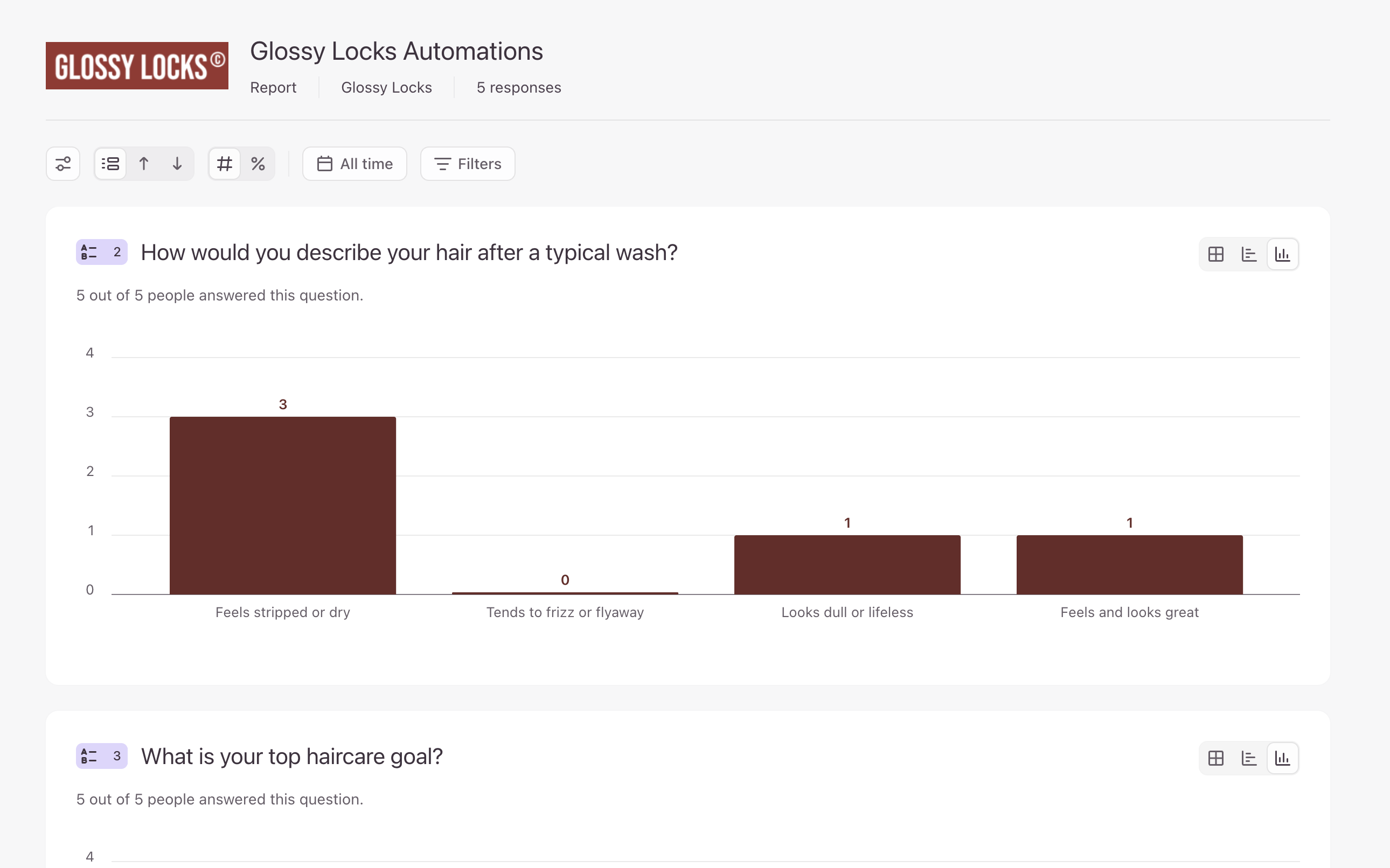The width and height of the screenshot is (1390, 868).
Task: Toggle values to number count display
Action: [225, 164]
